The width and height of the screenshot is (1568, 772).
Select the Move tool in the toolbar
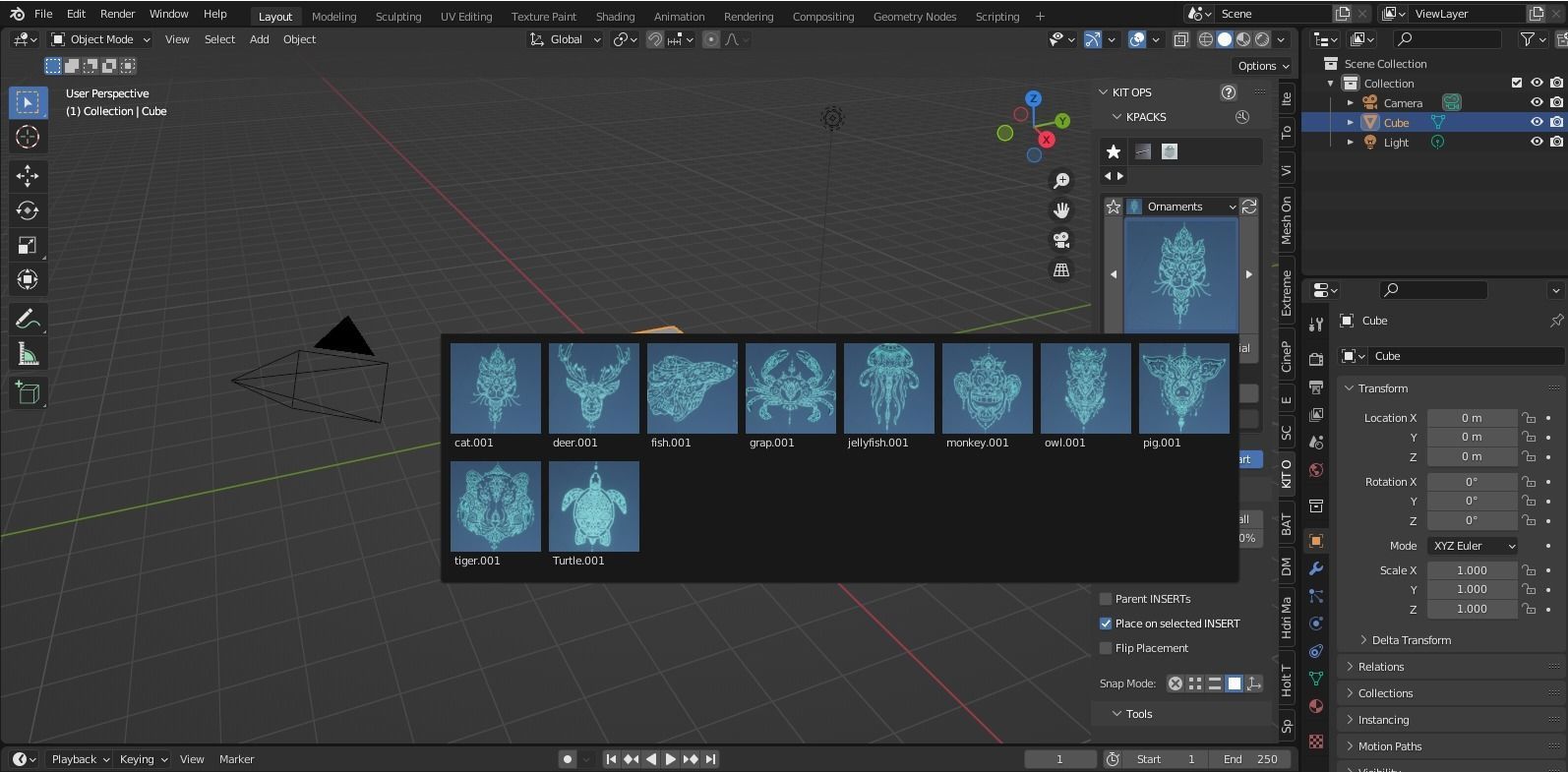click(x=28, y=175)
